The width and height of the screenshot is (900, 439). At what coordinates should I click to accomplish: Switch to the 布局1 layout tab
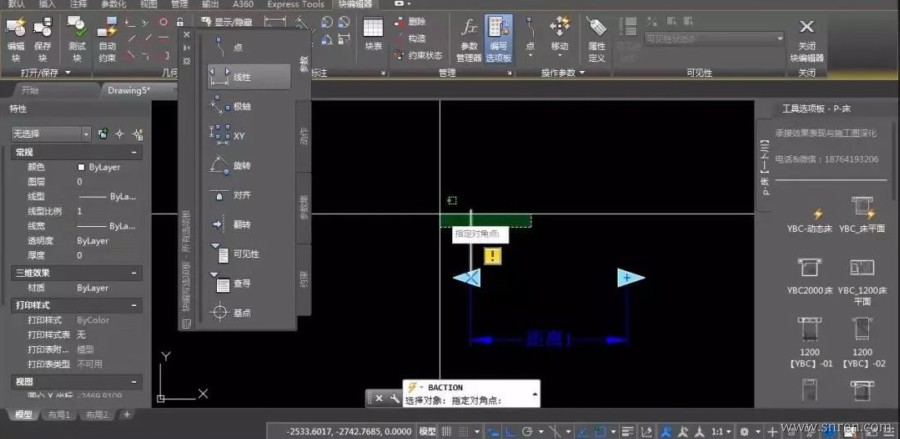59,414
